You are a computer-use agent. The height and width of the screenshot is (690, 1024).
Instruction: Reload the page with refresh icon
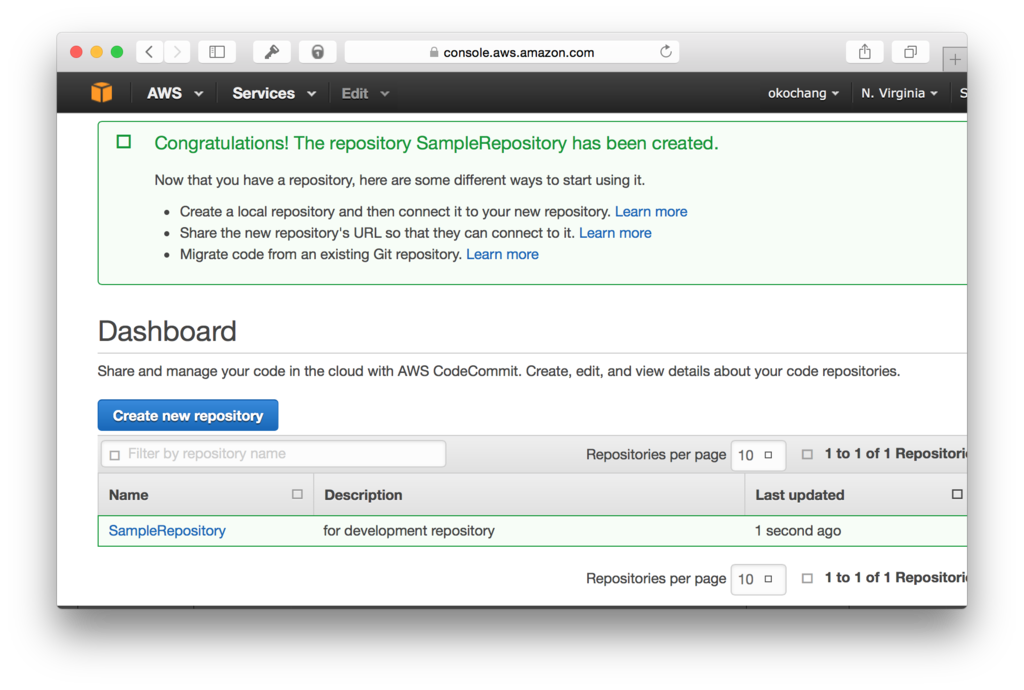coord(665,52)
